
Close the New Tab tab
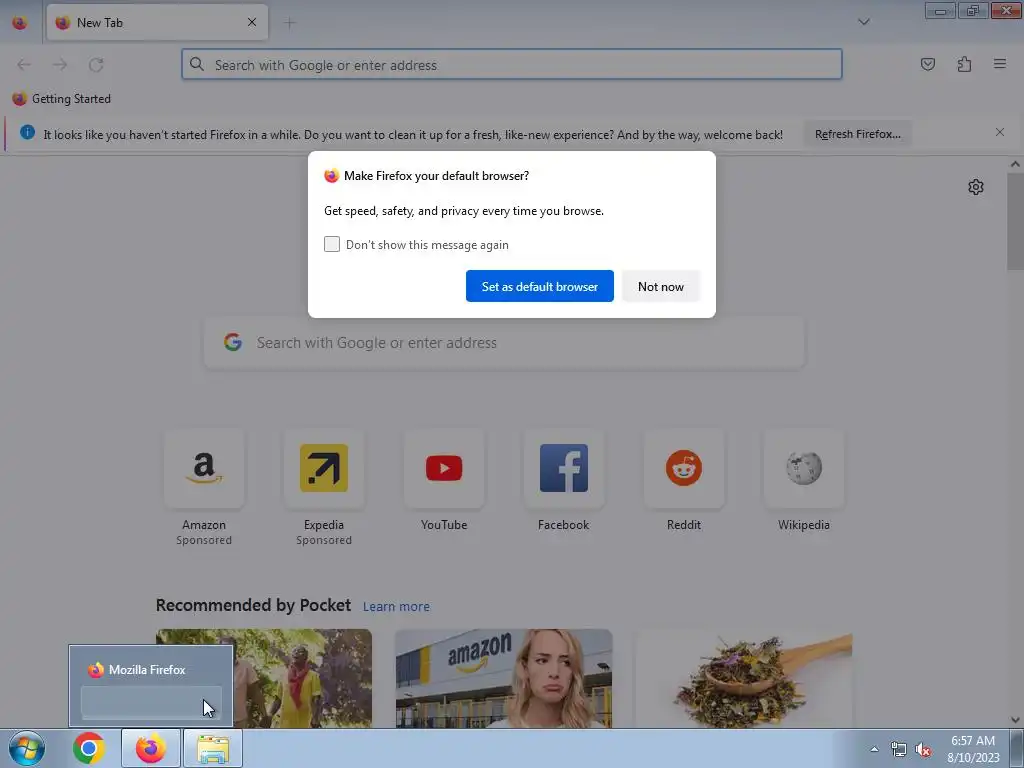(x=252, y=22)
